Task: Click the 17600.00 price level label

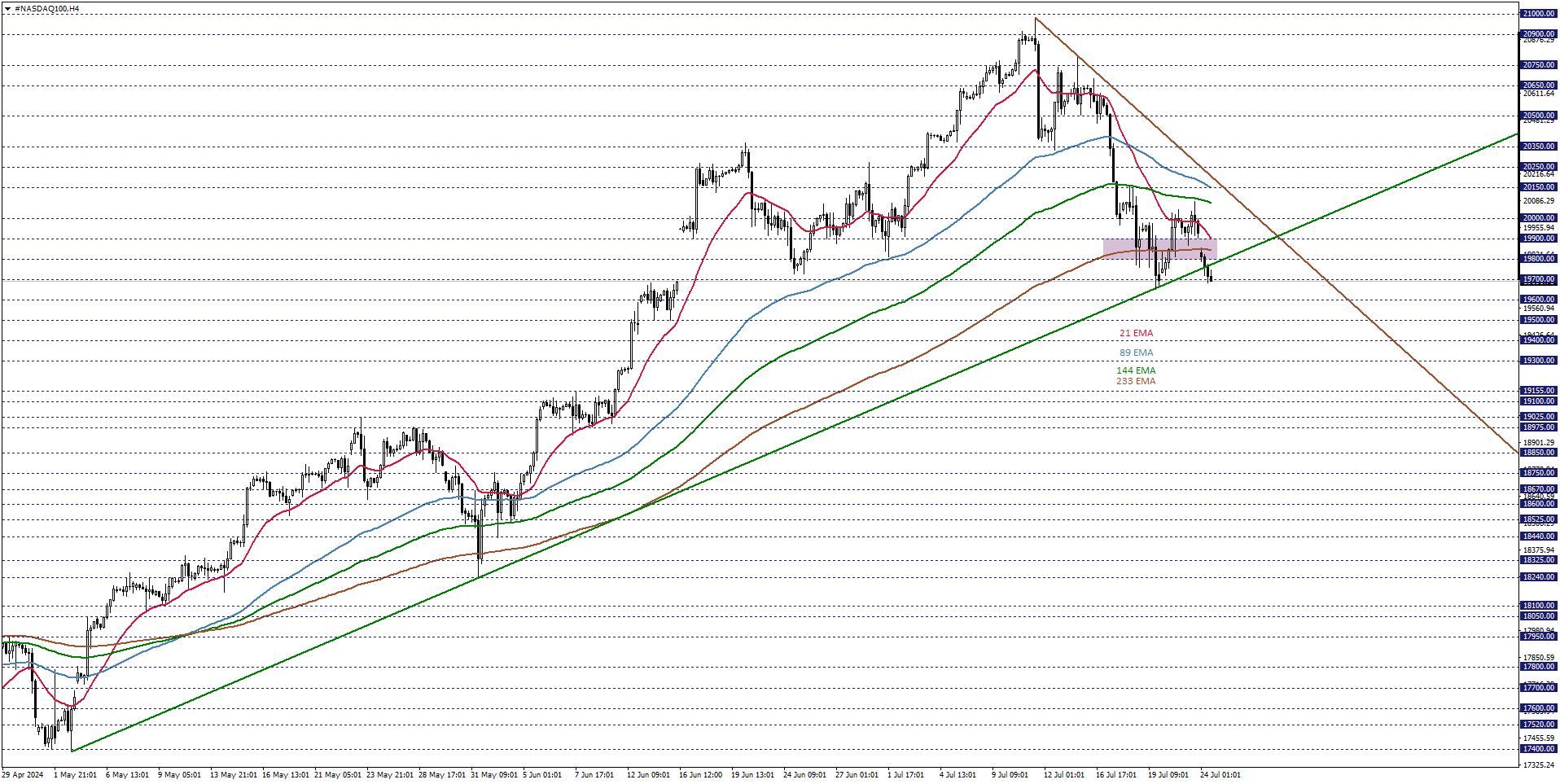Action: (1538, 708)
